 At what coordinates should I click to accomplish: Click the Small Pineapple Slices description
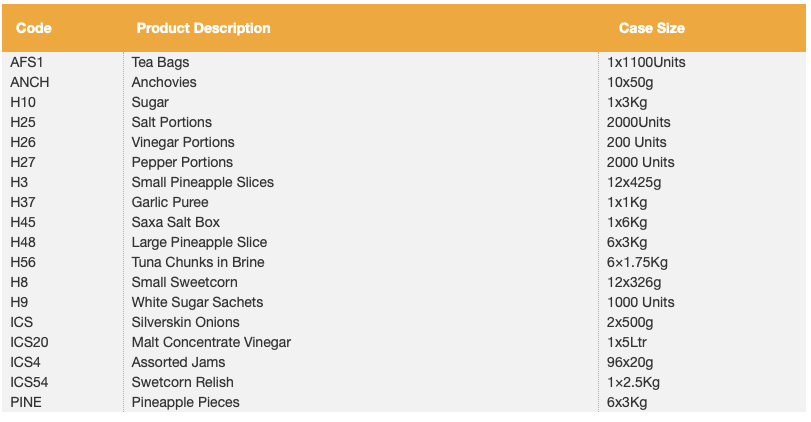coord(202,182)
